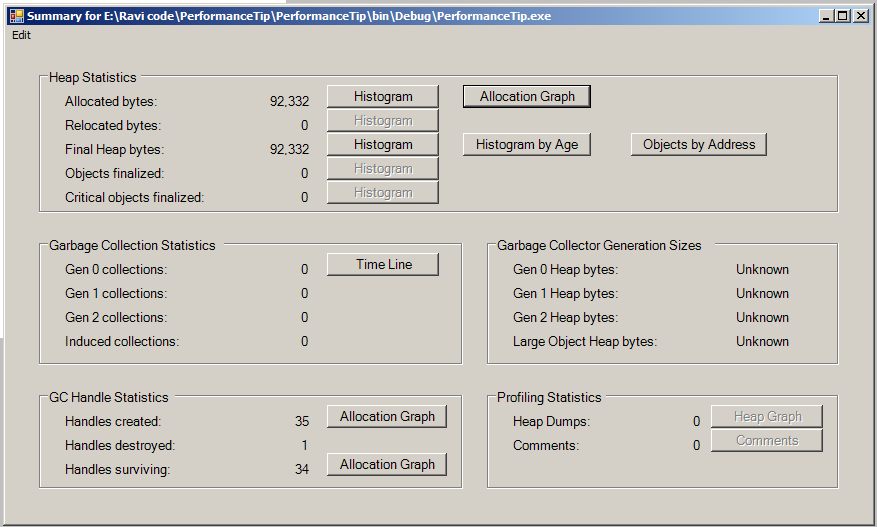Image resolution: width=877 pixels, height=527 pixels.
Task: Click the GC Handle Statistics group title
Action: 109,397
